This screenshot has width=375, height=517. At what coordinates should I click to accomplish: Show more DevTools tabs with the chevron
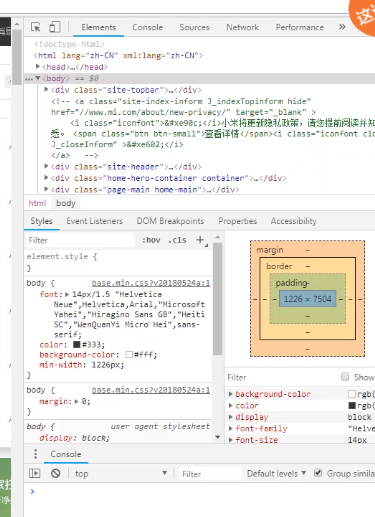coord(342,27)
